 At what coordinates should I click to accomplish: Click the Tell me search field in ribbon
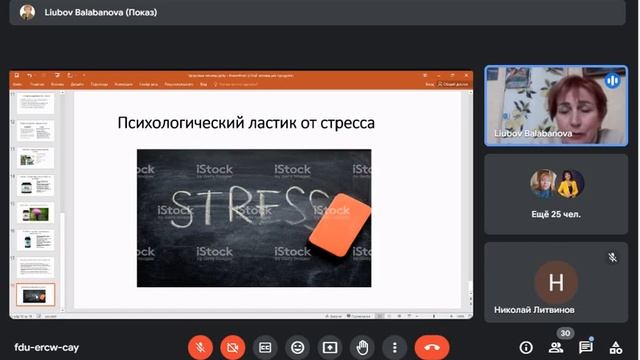point(236,84)
